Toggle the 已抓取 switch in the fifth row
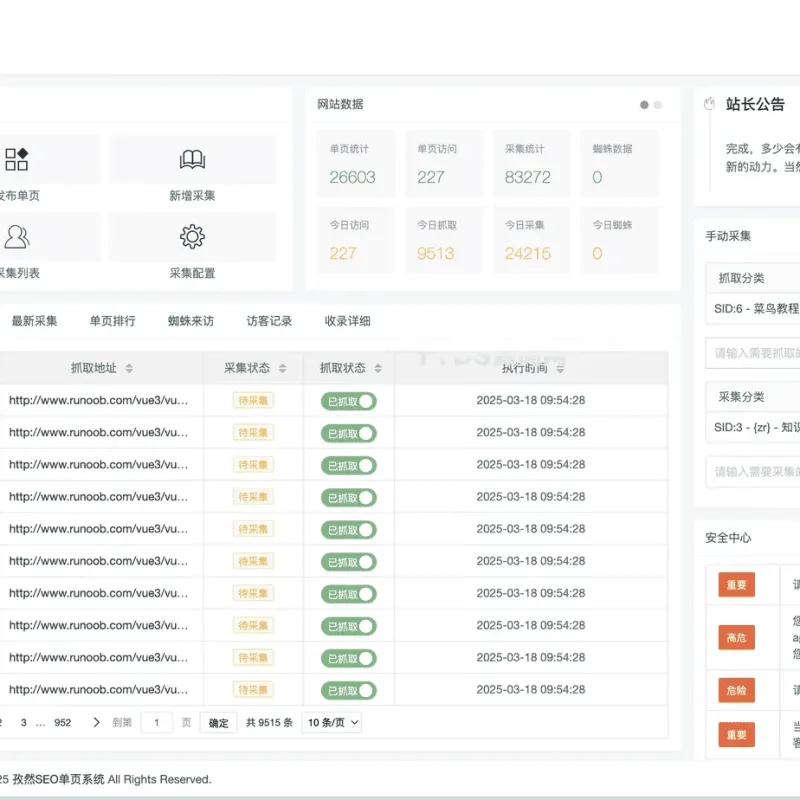800x800 pixels. pyautogui.click(x=349, y=530)
